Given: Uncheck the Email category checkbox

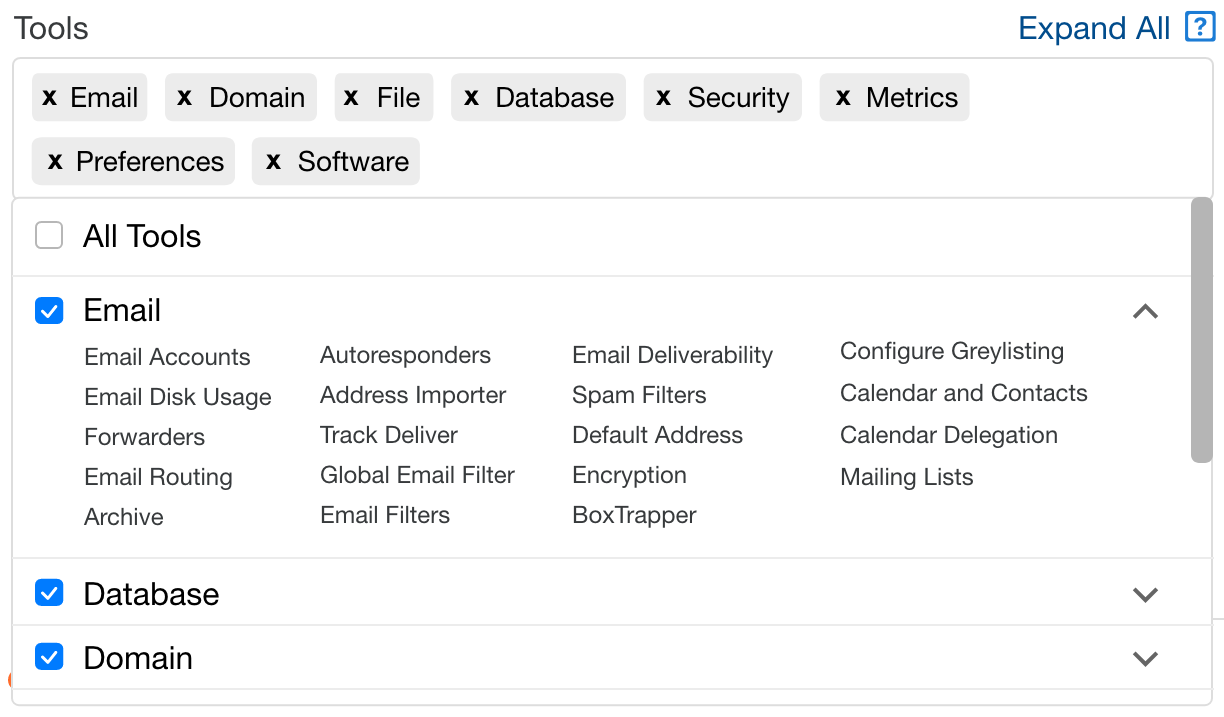Looking at the screenshot, I should tap(49, 311).
